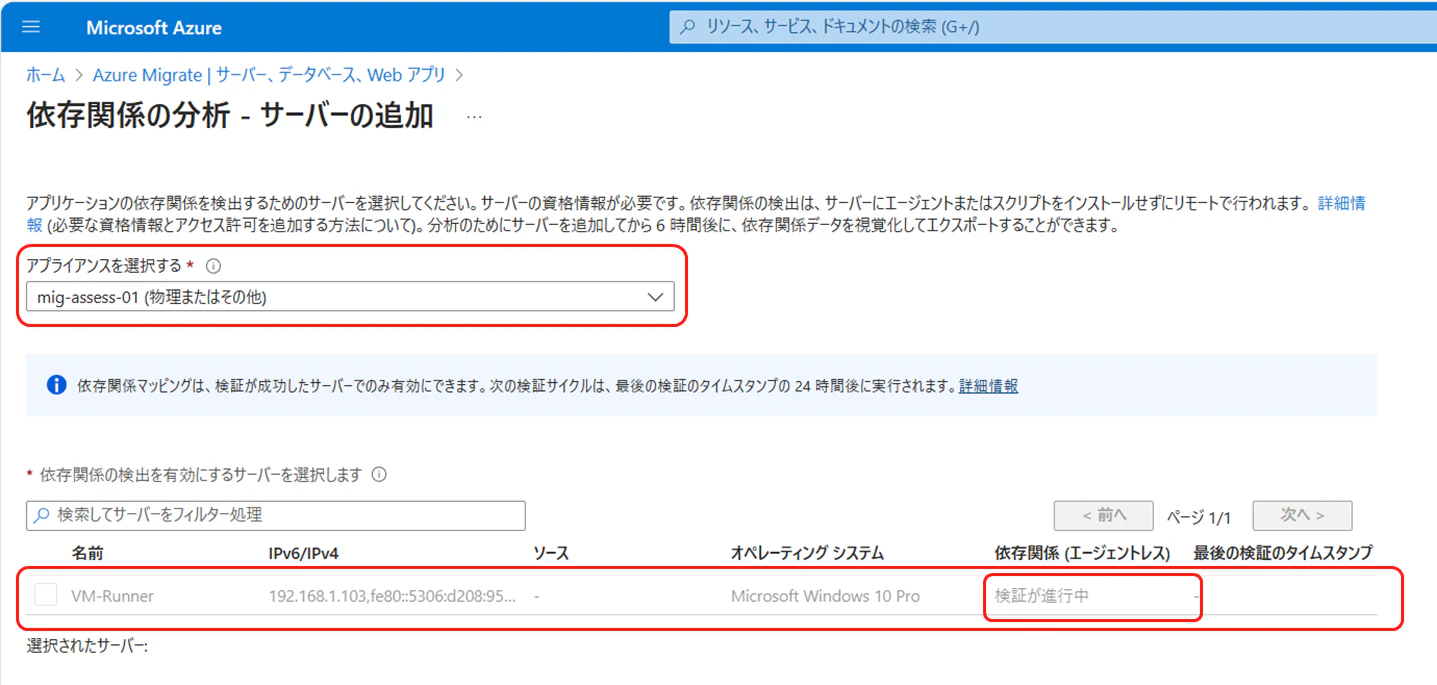The width and height of the screenshot is (1437, 685).
Task: Click 最後の検証のタイムスタンプ column header
Action: point(1283,553)
